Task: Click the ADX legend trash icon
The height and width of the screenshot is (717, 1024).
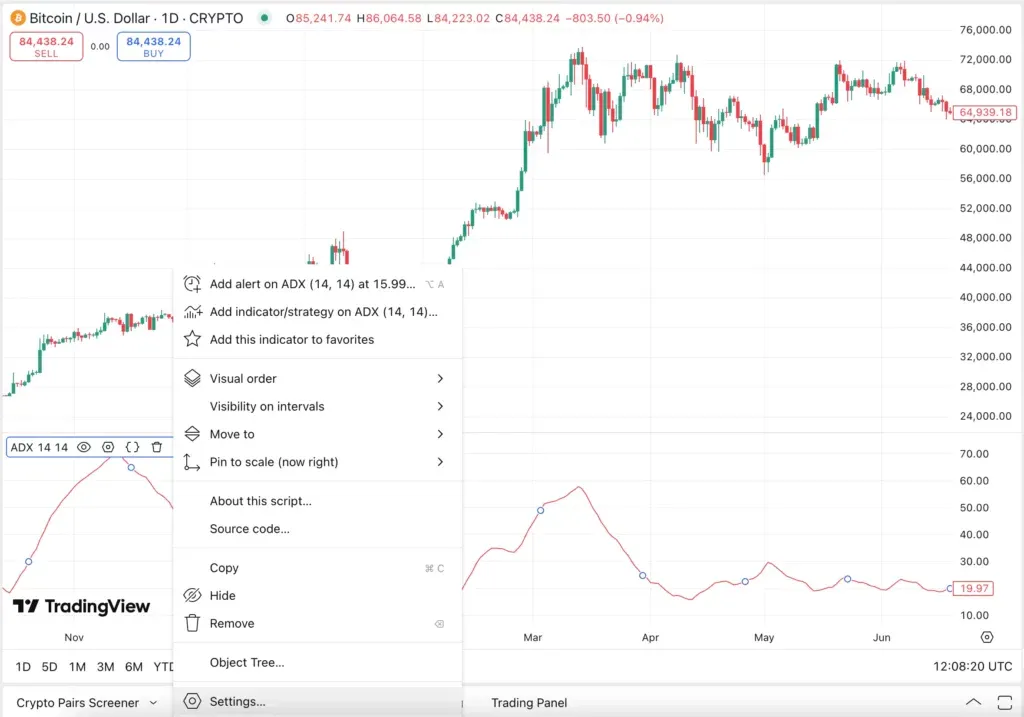Action: point(157,448)
